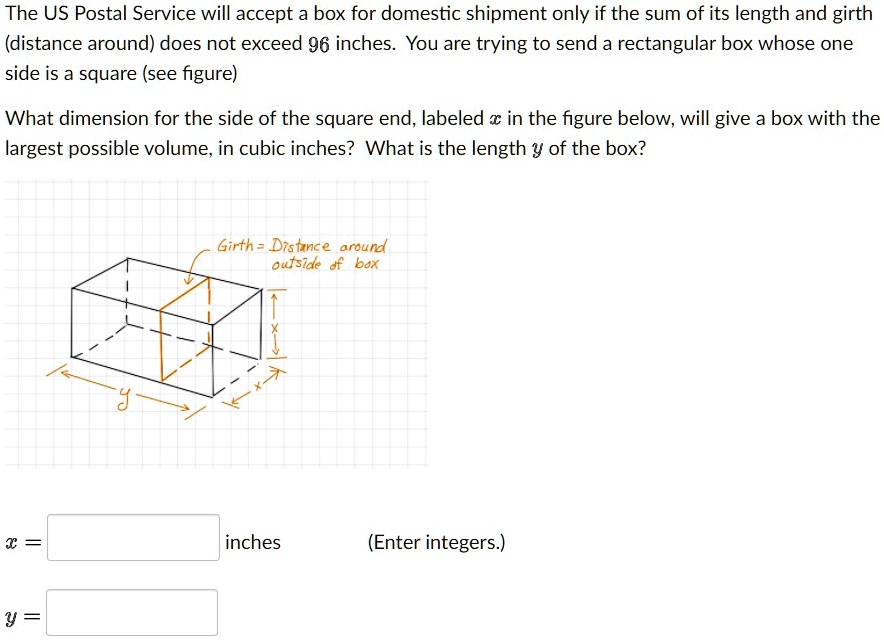884x640 pixels.
Task: Click the 'x =' label before the input
Action: point(20,542)
